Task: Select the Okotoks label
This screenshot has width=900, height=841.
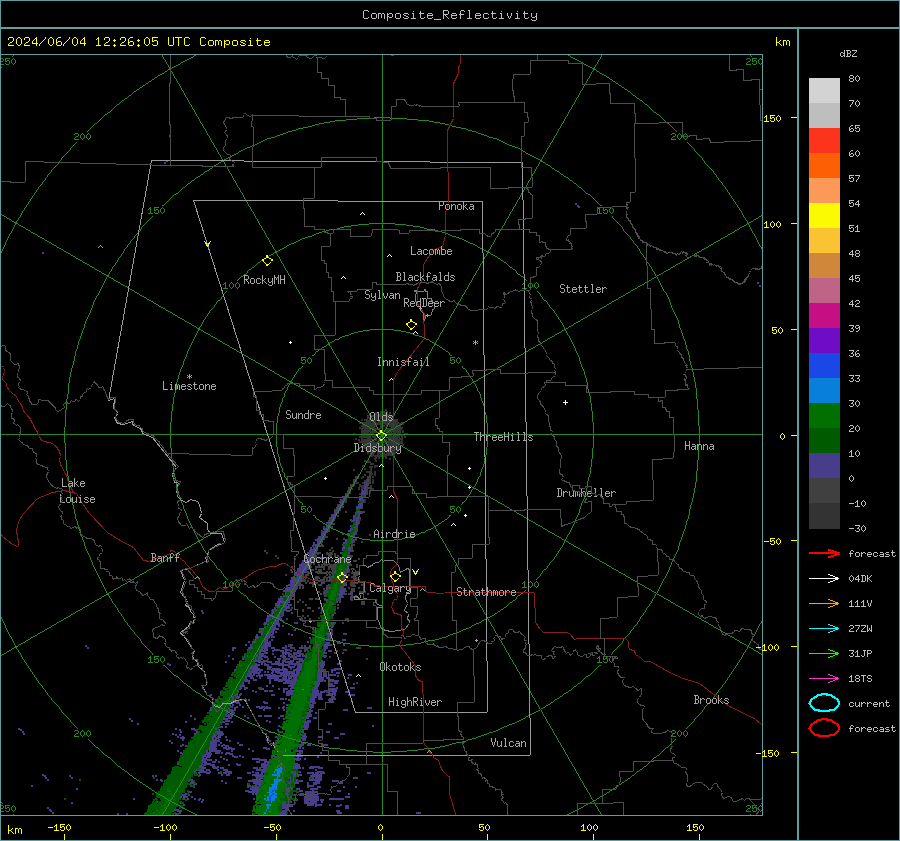Action: 401,667
